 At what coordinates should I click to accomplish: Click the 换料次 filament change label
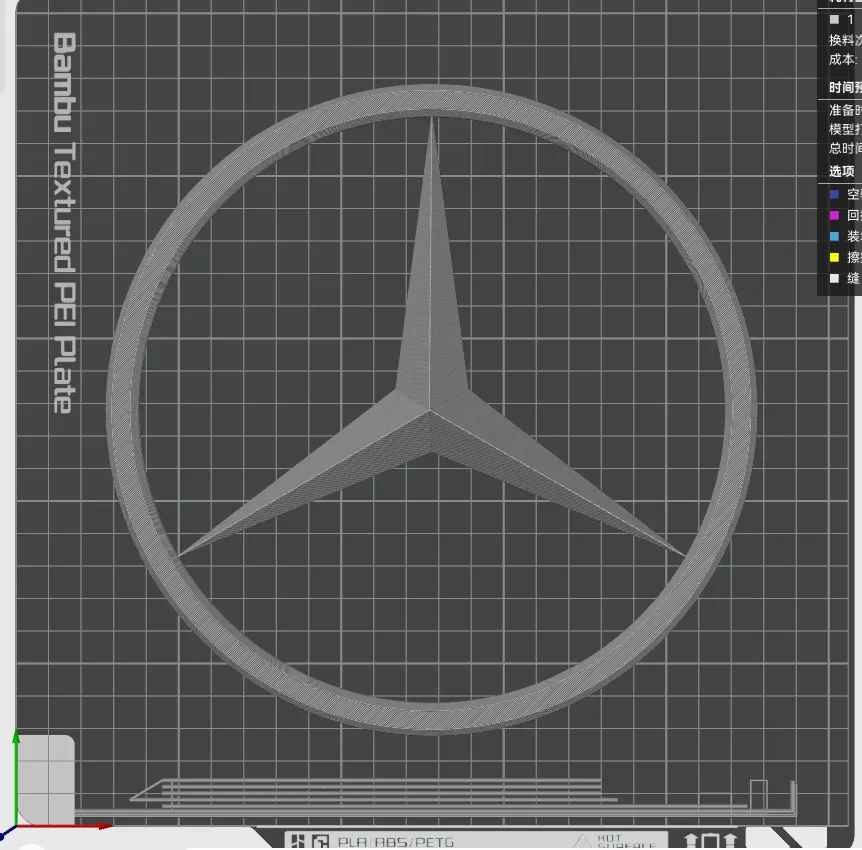pyautogui.click(x=845, y=40)
